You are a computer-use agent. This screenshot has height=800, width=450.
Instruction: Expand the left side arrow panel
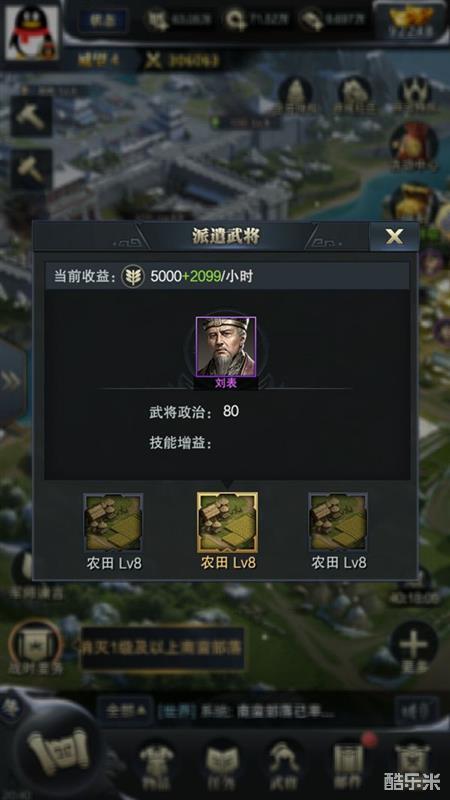pos(11,381)
